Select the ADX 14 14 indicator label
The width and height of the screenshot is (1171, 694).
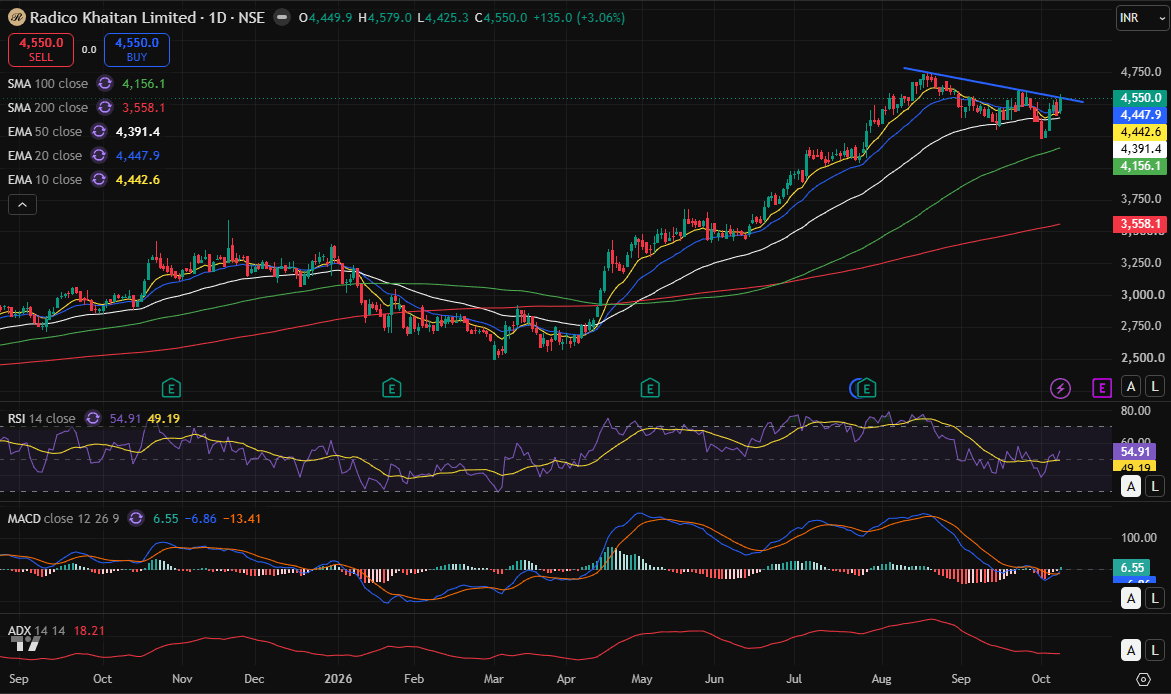coord(36,631)
